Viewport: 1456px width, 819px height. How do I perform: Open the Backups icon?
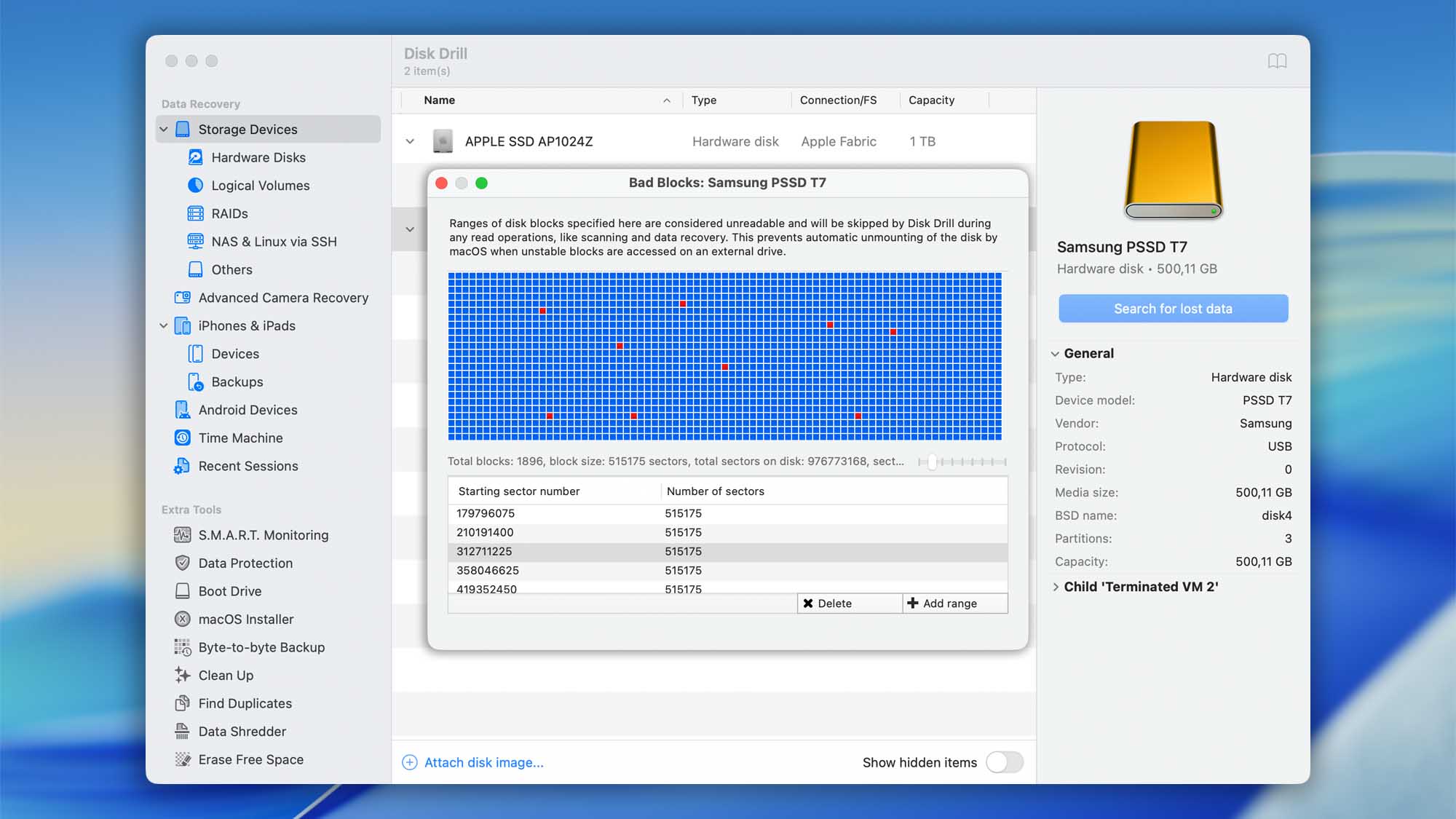click(x=195, y=381)
